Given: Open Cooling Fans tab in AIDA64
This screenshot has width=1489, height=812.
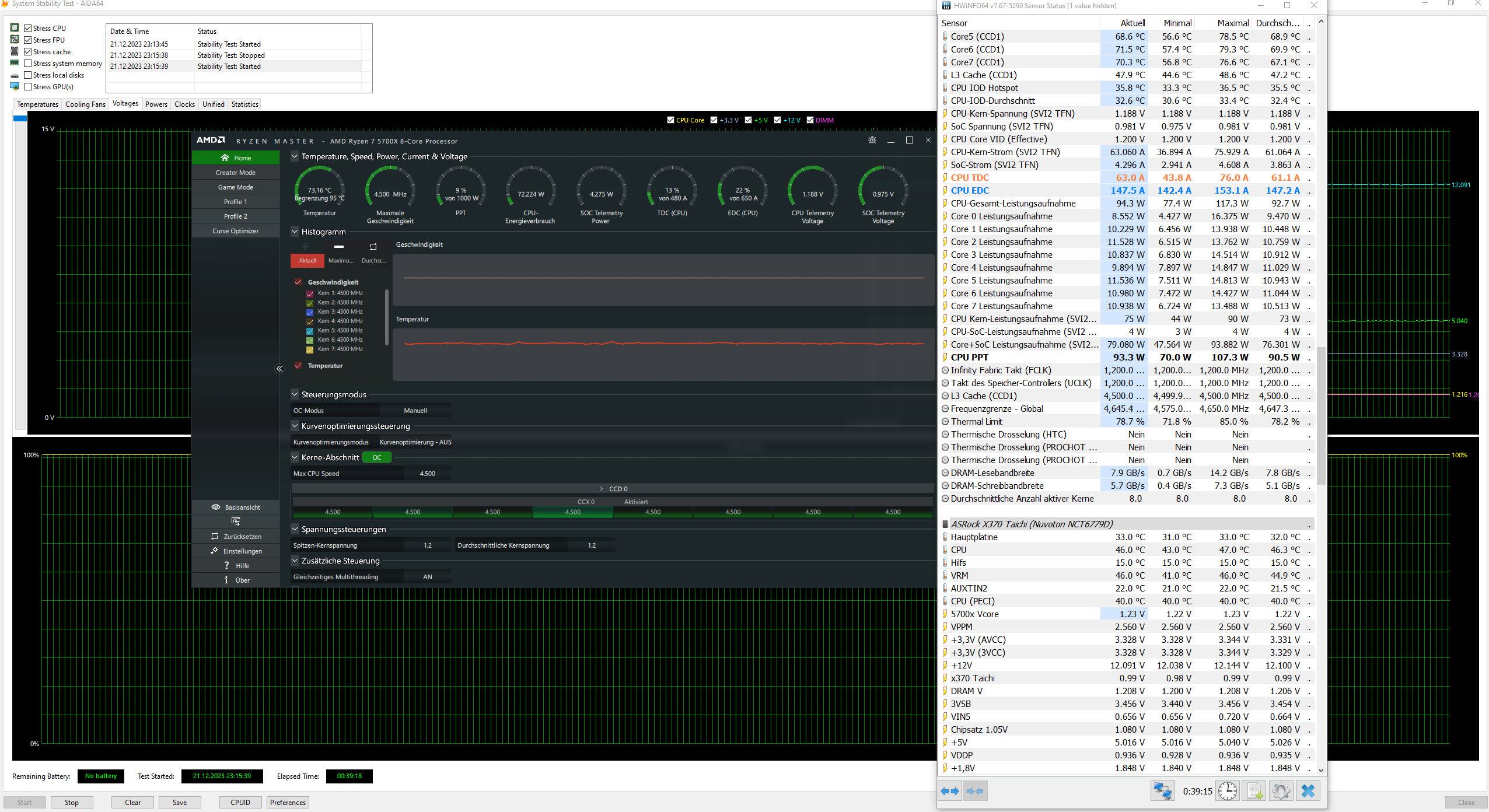Looking at the screenshot, I should click(85, 104).
